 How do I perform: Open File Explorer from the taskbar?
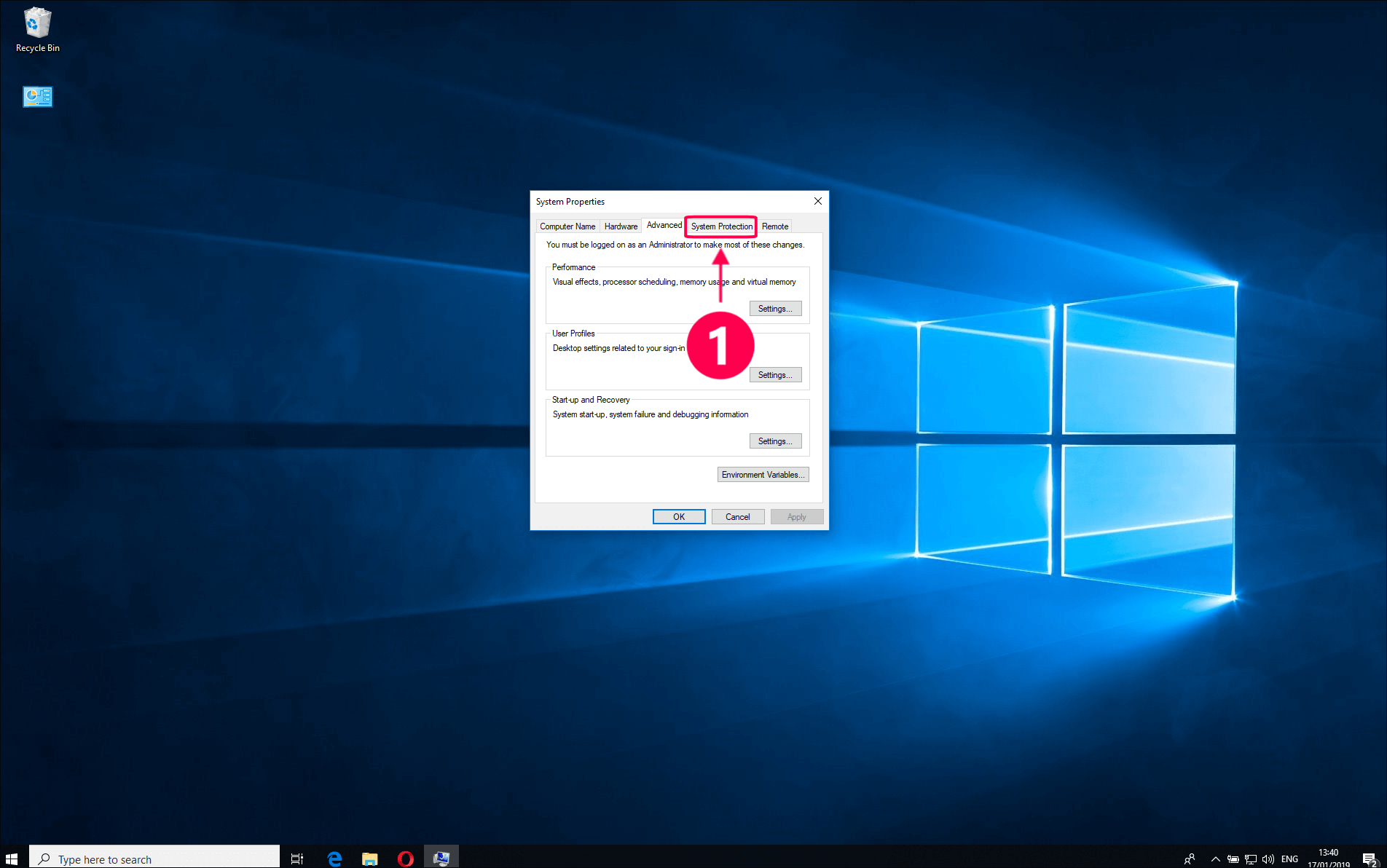[x=370, y=859]
